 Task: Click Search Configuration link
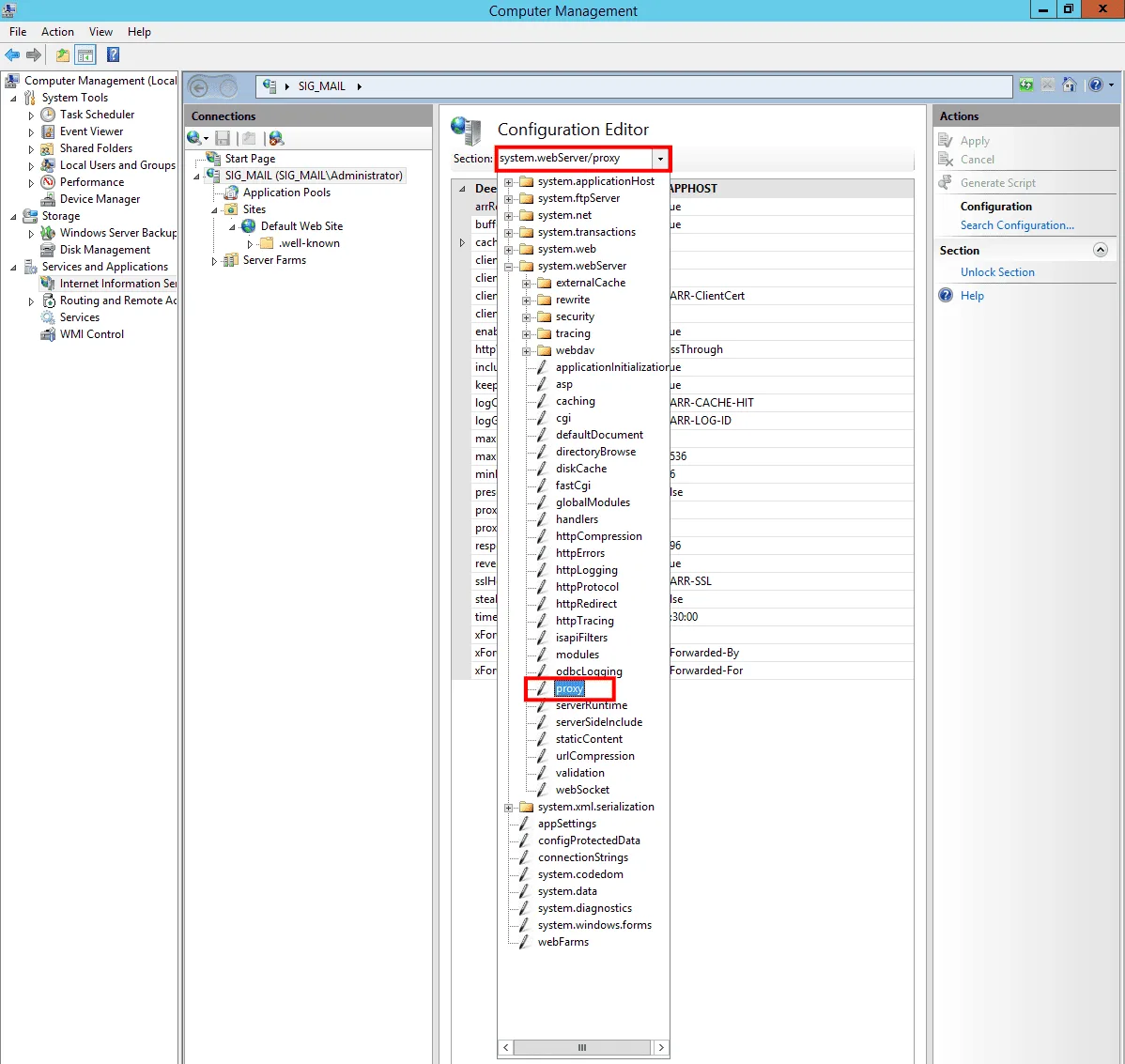pos(1017,225)
